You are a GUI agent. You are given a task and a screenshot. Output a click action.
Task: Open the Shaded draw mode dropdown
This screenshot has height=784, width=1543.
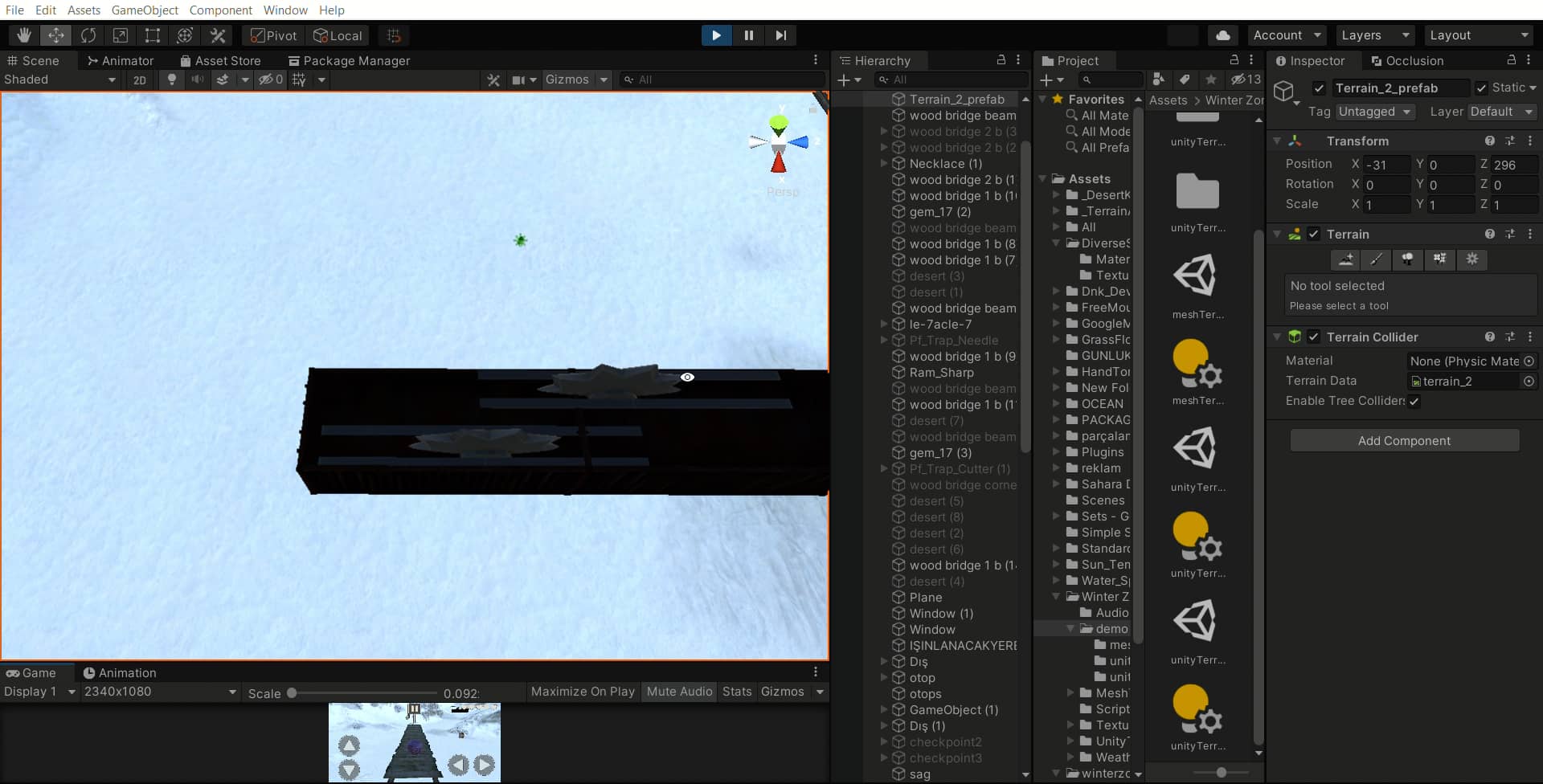[60, 80]
